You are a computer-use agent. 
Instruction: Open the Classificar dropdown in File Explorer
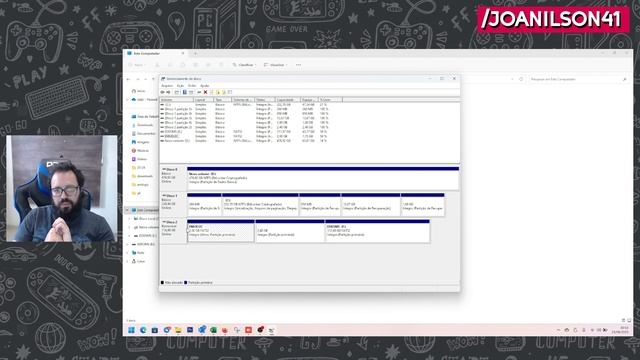244,65
